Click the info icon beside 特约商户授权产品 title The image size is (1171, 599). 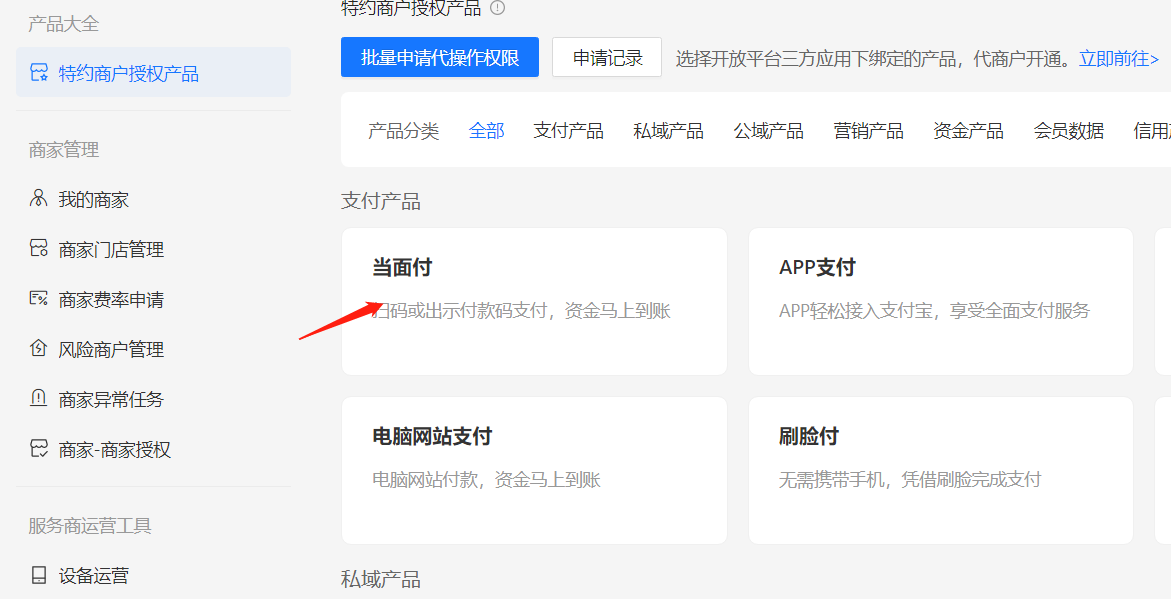pyautogui.click(x=497, y=7)
